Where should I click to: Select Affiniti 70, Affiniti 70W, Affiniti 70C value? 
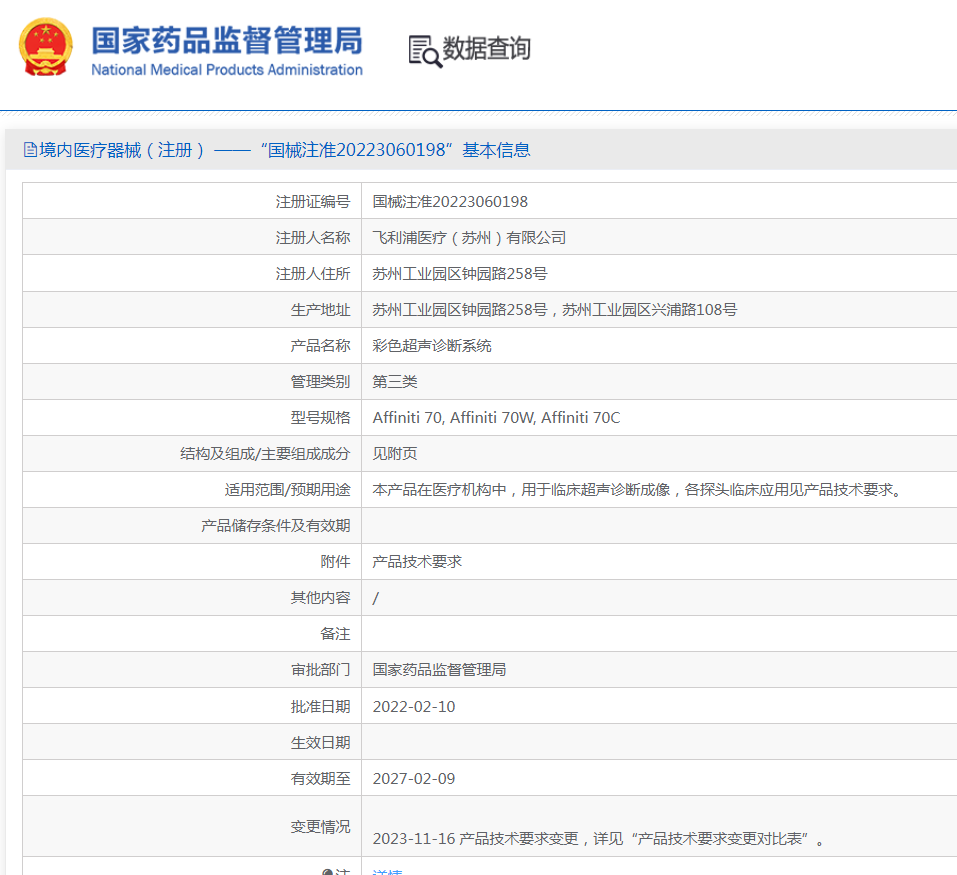(496, 418)
